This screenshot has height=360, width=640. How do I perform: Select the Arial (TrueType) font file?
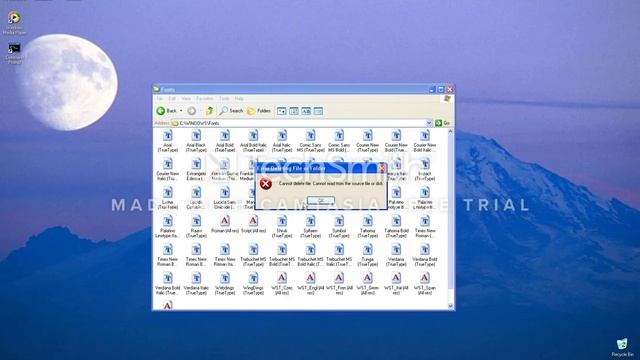click(168, 141)
